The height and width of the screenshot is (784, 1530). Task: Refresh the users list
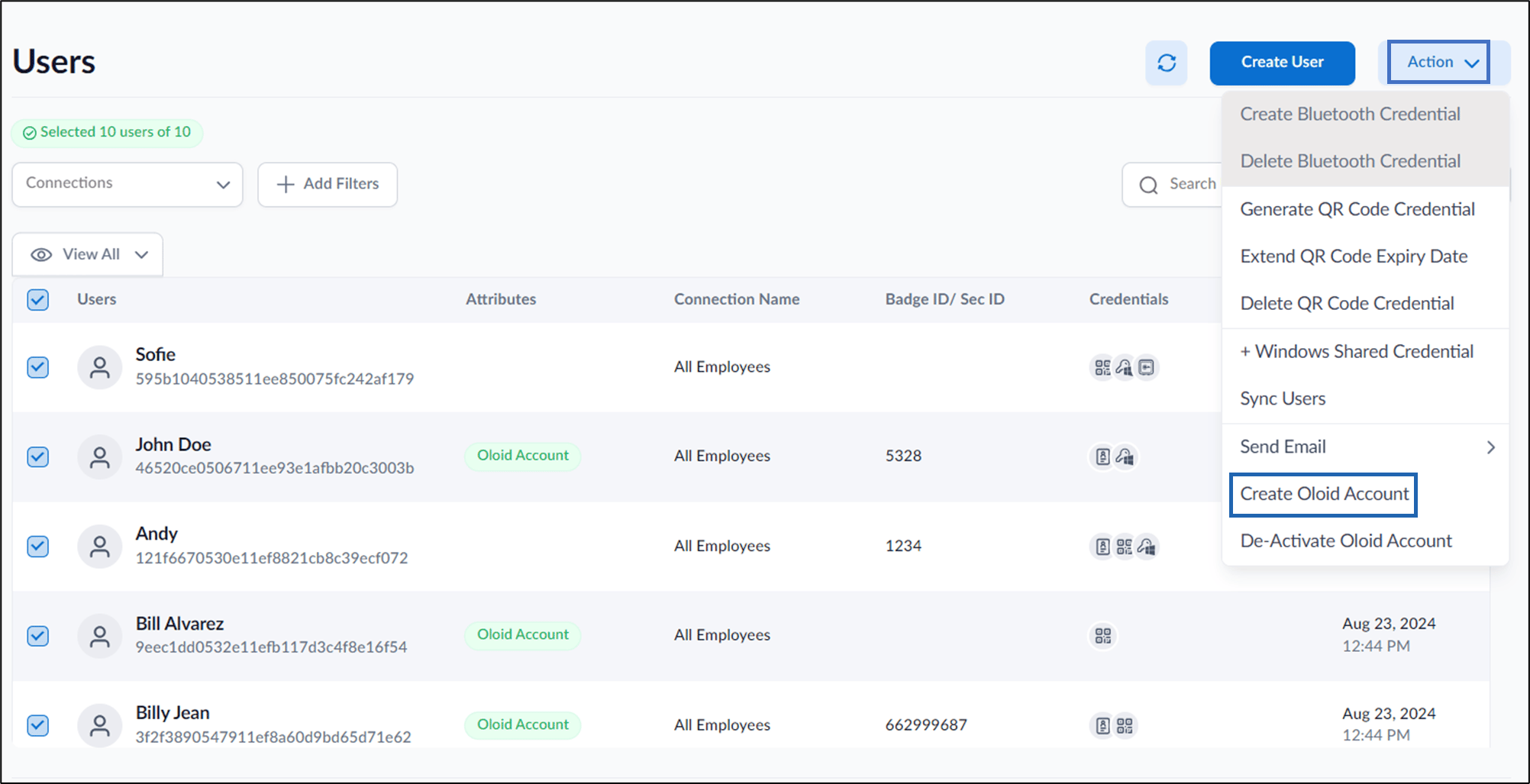pyautogui.click(x=1166, y=63)
